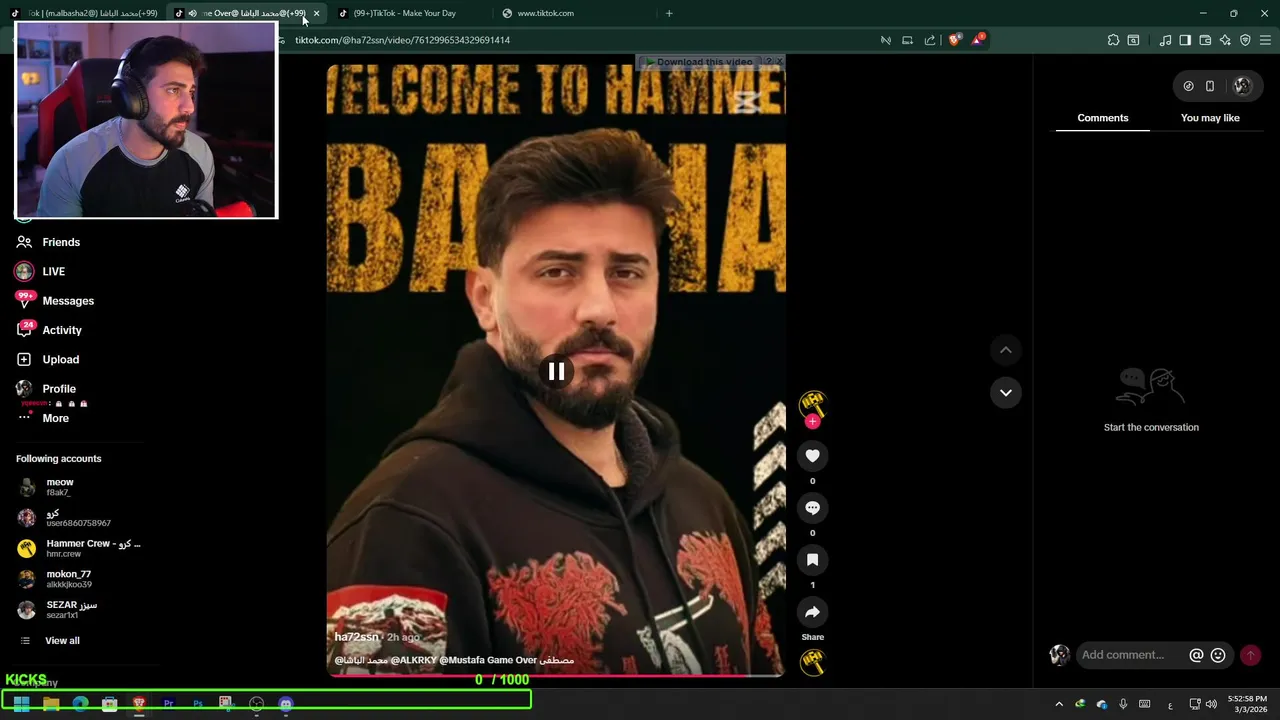1280x720 pixels.
Task: Expand following list with View all
Action: (x=62, y=641)
